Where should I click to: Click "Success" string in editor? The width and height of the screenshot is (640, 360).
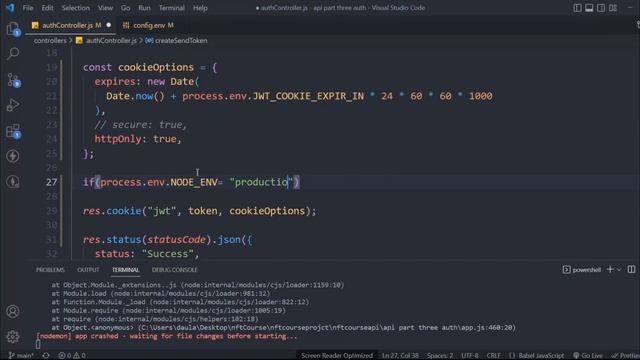(168, 254)
